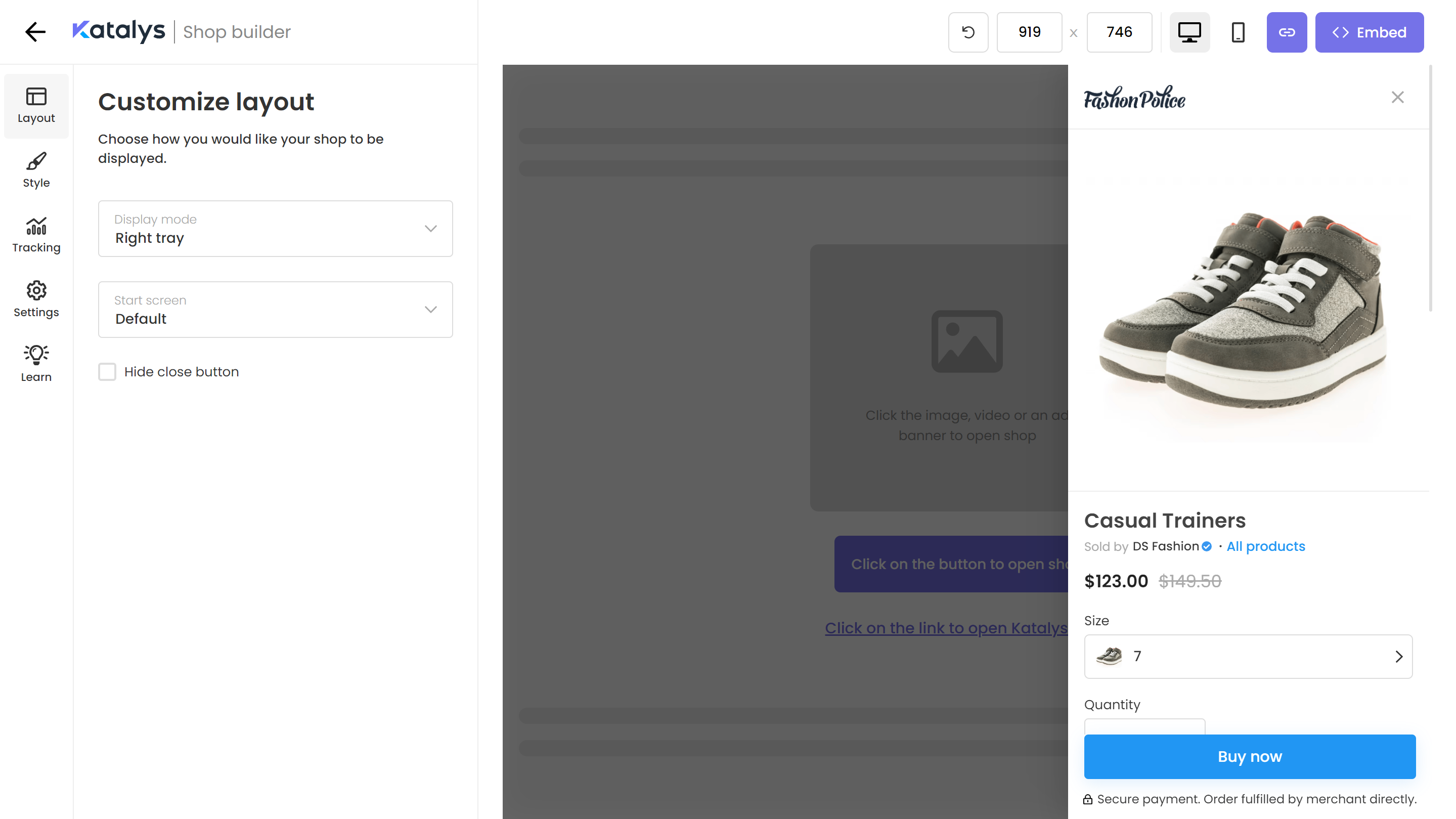
Task: Switch to mobile preview mode
Action: 1238,32
